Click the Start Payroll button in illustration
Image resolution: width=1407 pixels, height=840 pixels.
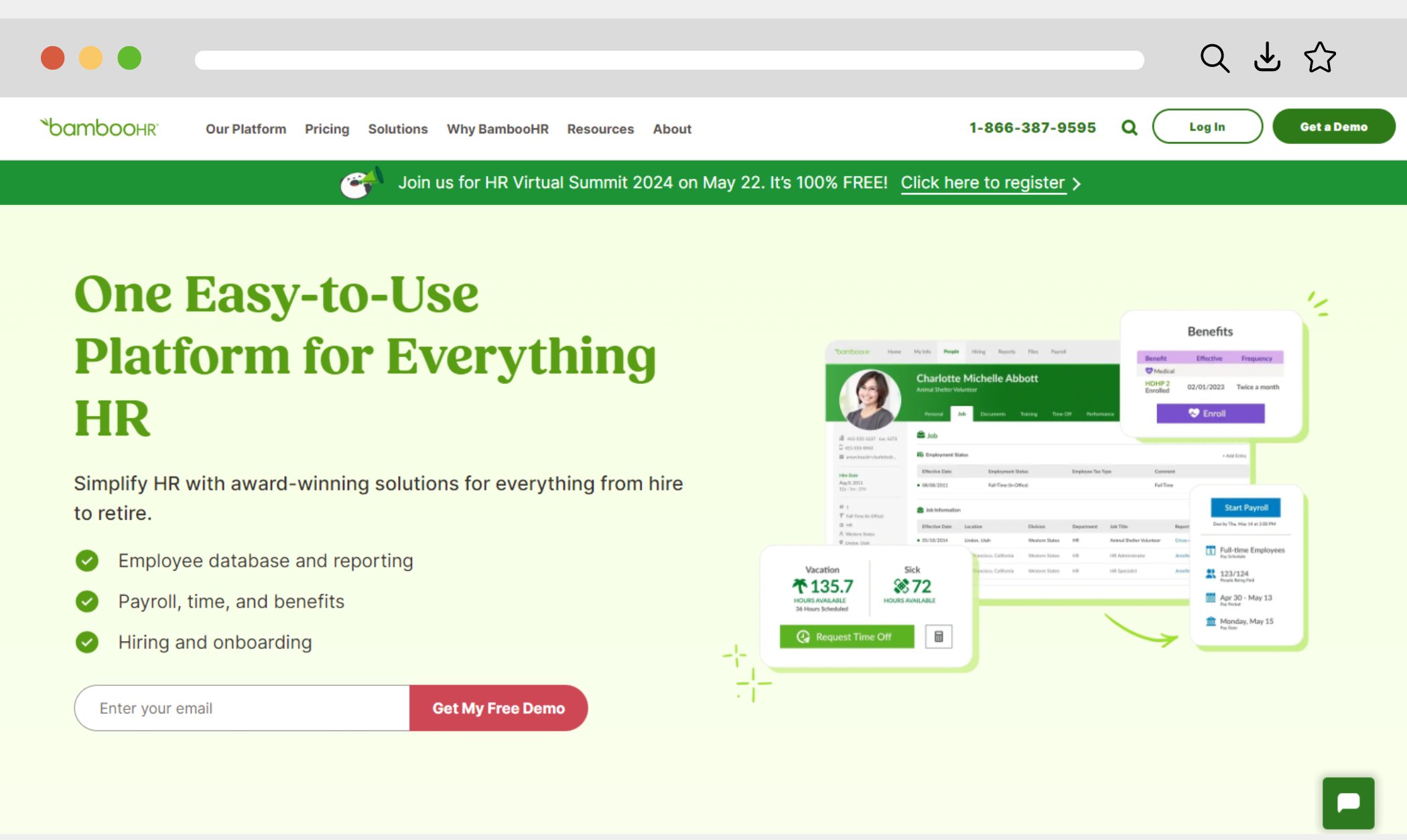1246,507
